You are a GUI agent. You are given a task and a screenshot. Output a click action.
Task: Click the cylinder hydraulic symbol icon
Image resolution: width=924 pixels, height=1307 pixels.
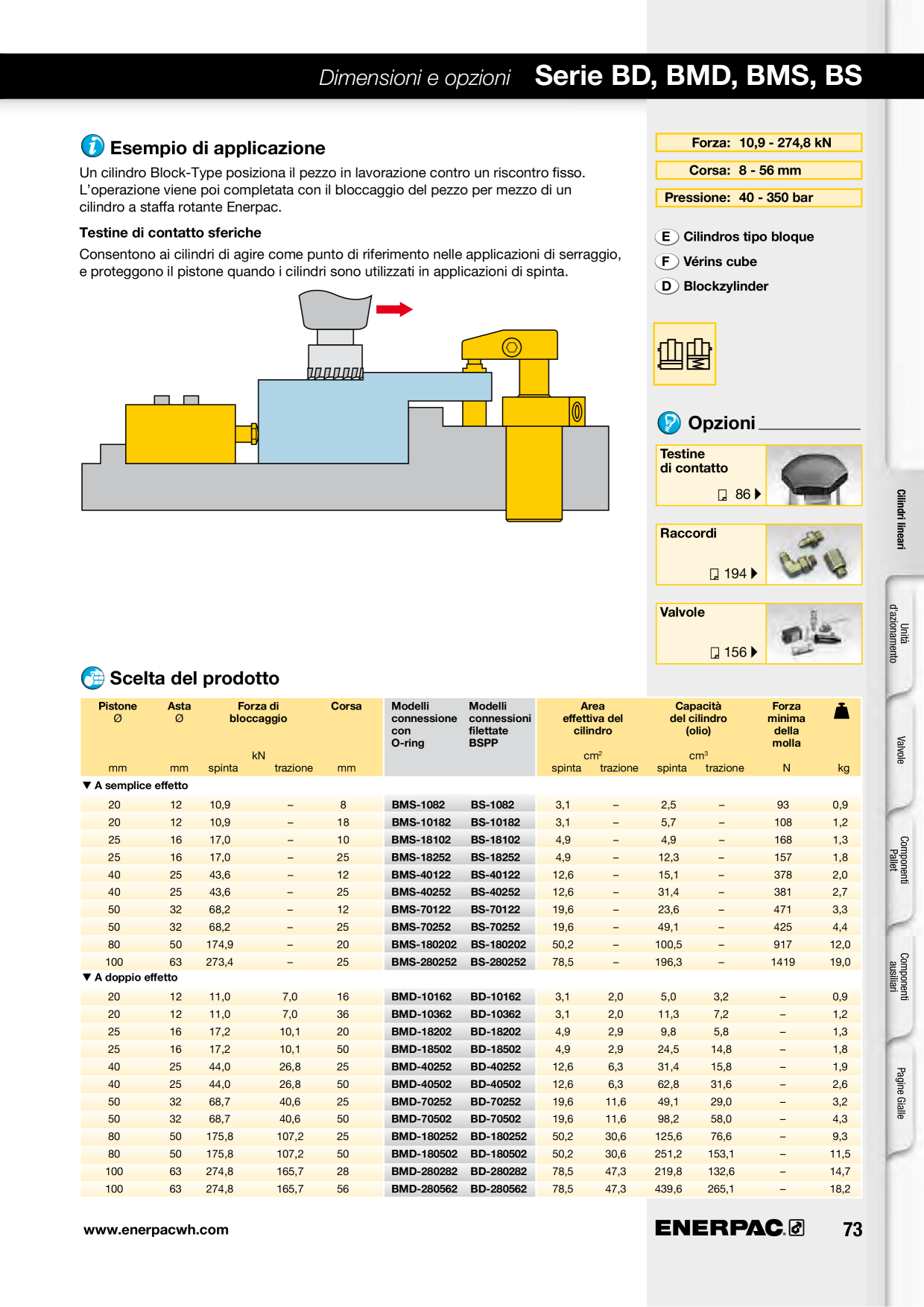point(684,354)
